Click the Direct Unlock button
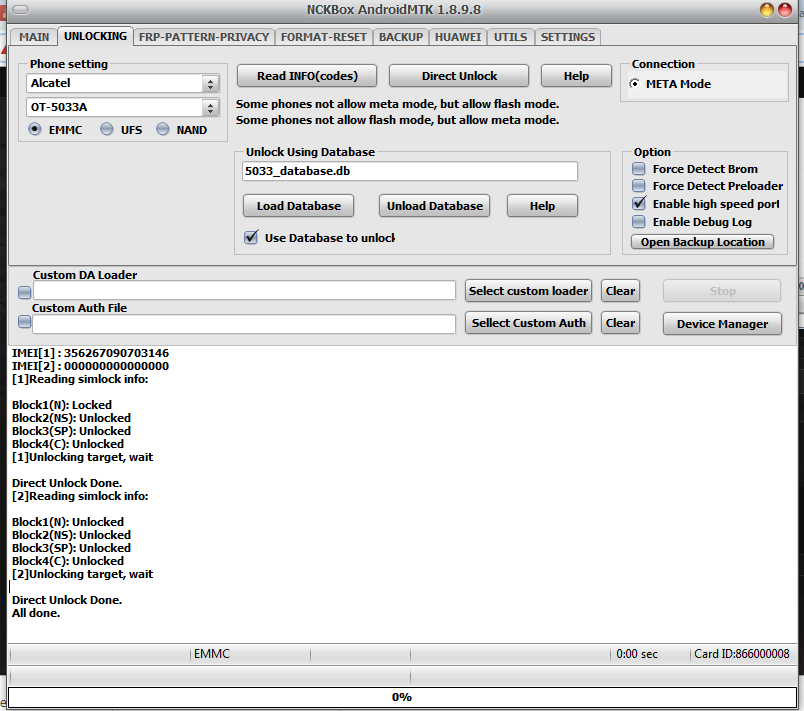This screenshot has height=711, width=804. click(x=459, y=76)
